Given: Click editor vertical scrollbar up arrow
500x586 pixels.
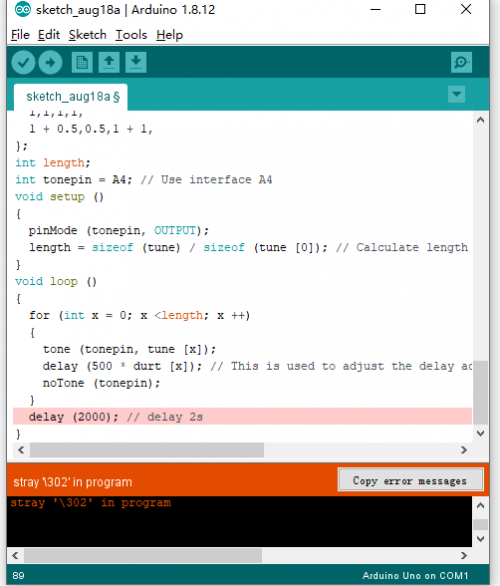Looking at the screenshot, I should (x=481, y=120).
